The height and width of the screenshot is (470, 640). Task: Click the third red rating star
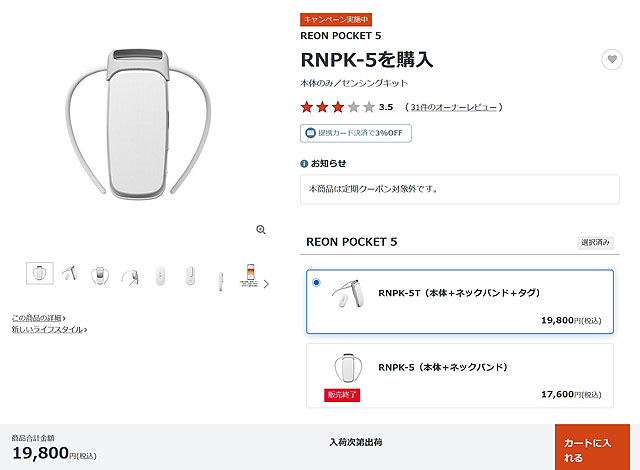(338, 107)
